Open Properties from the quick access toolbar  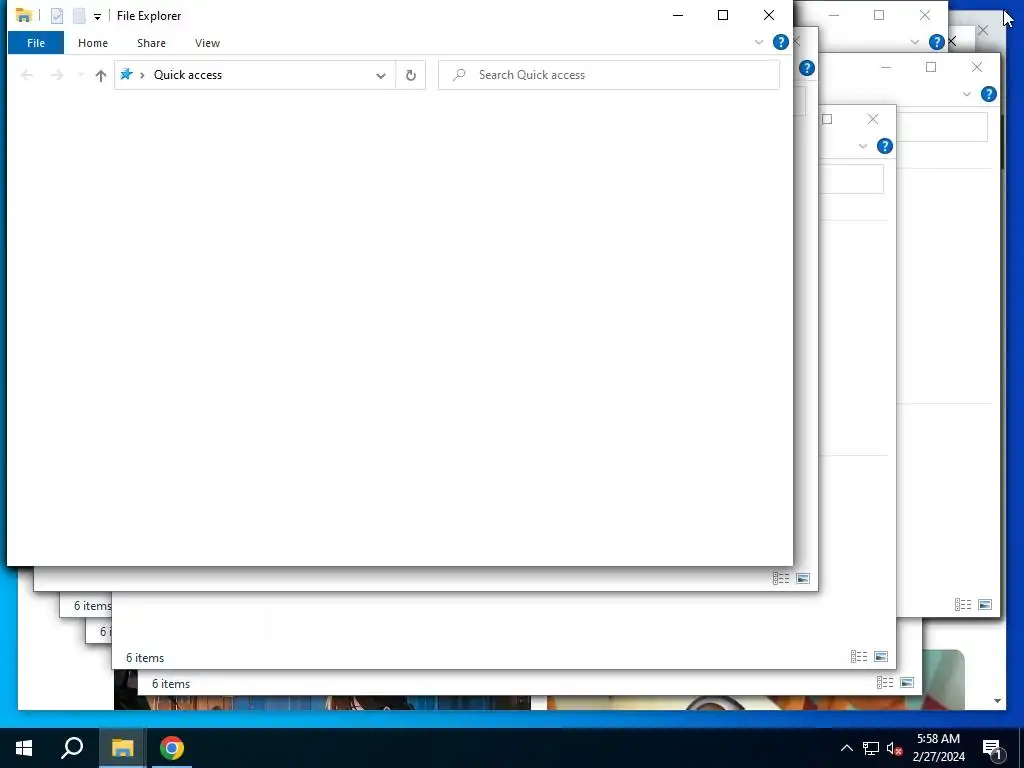[57, 16]
